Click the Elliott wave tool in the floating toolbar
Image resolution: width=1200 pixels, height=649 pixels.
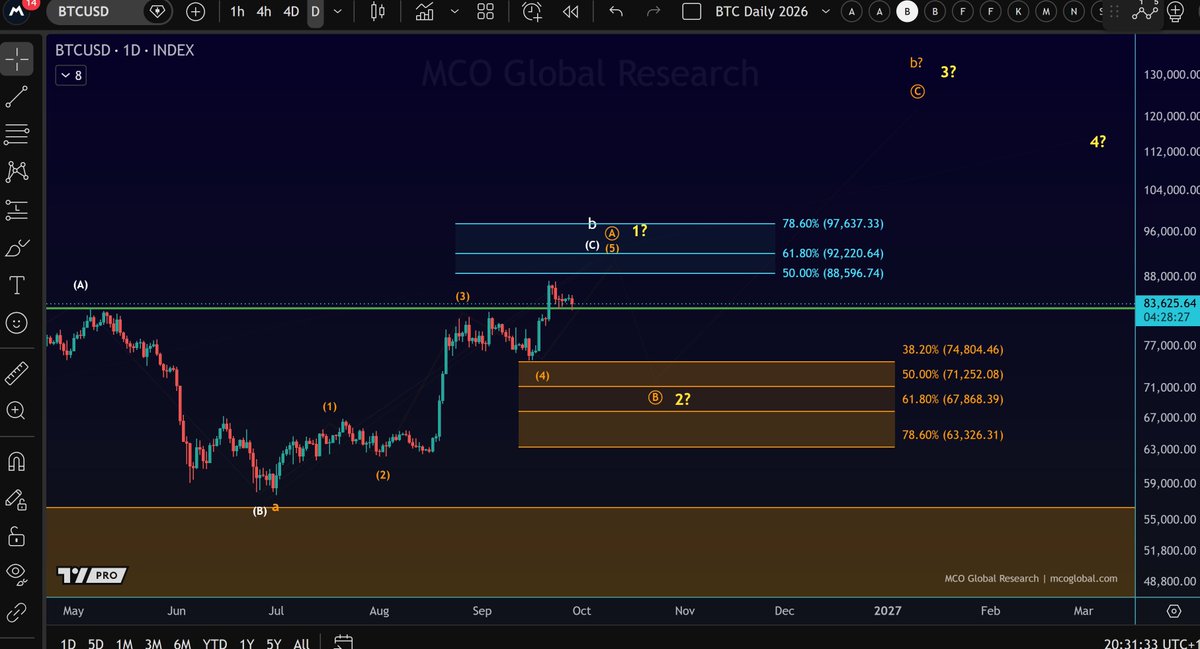1146,13
